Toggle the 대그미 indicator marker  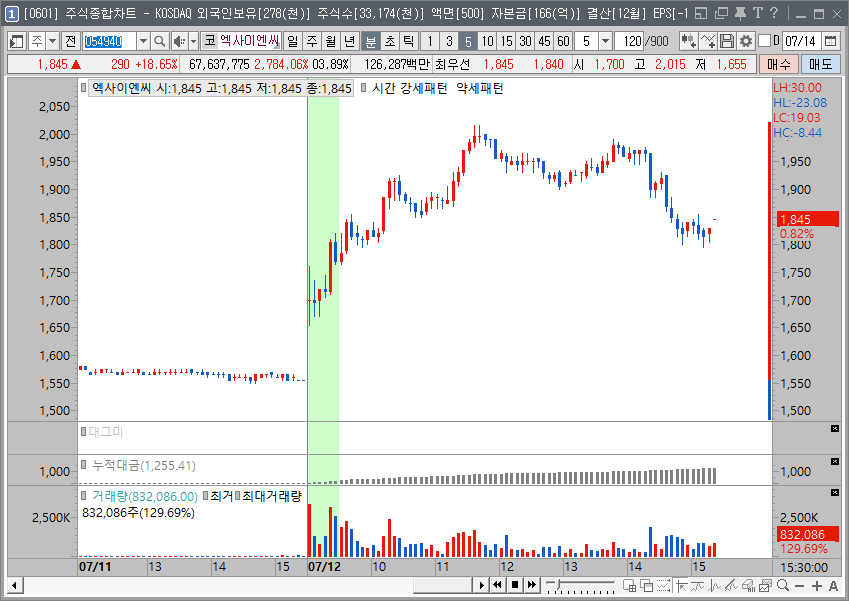[83, 432]
